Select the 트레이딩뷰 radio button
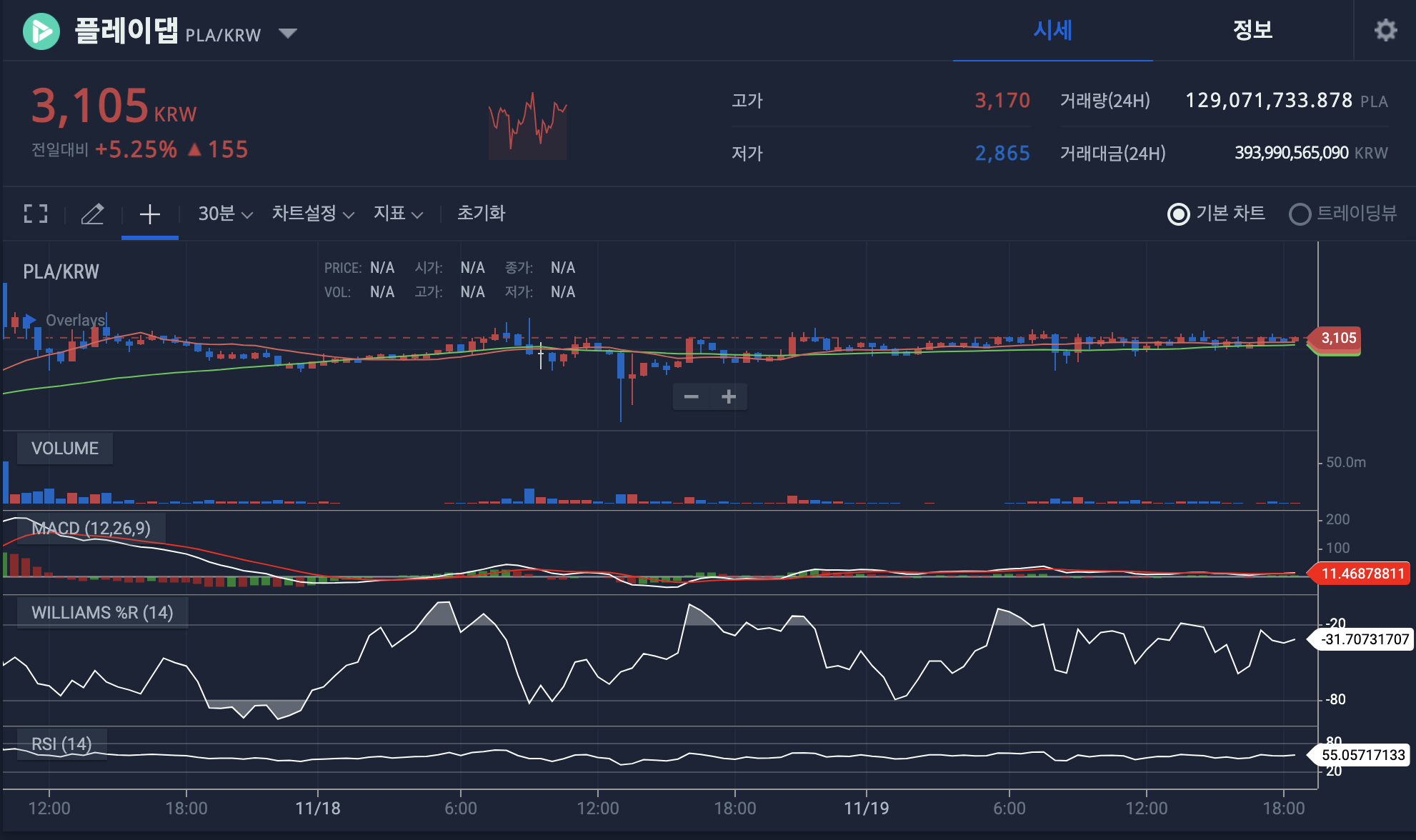The width and height of the screenshot is (1416, 840). [x=1300, y=214]
